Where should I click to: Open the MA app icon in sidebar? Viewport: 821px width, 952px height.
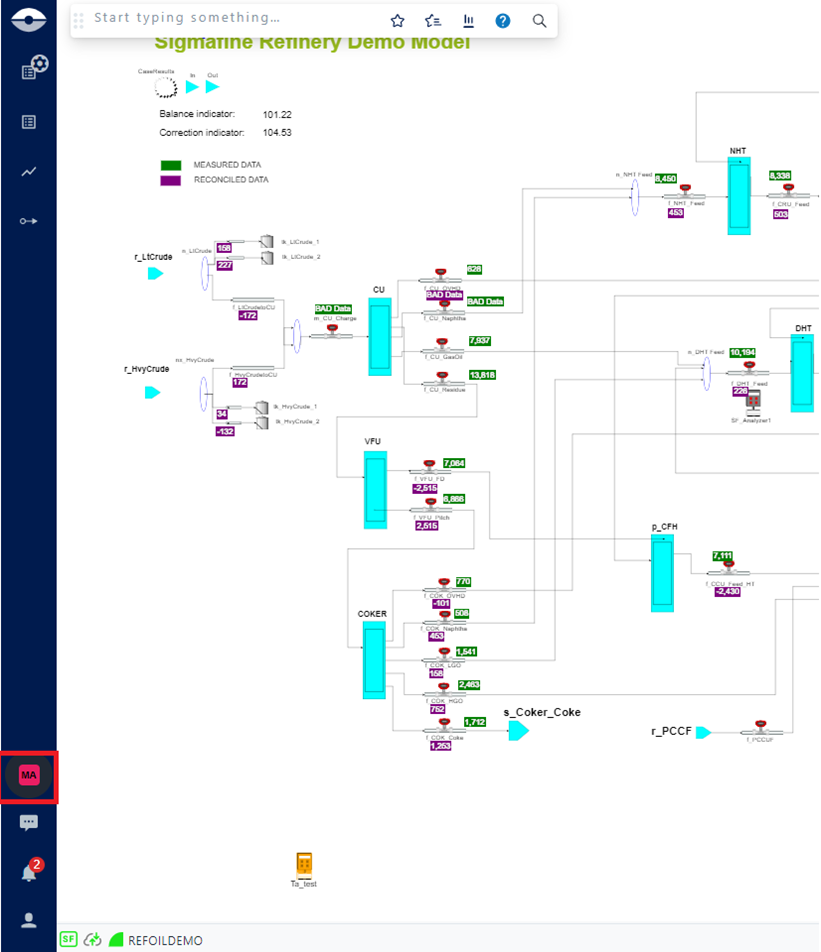29,775
